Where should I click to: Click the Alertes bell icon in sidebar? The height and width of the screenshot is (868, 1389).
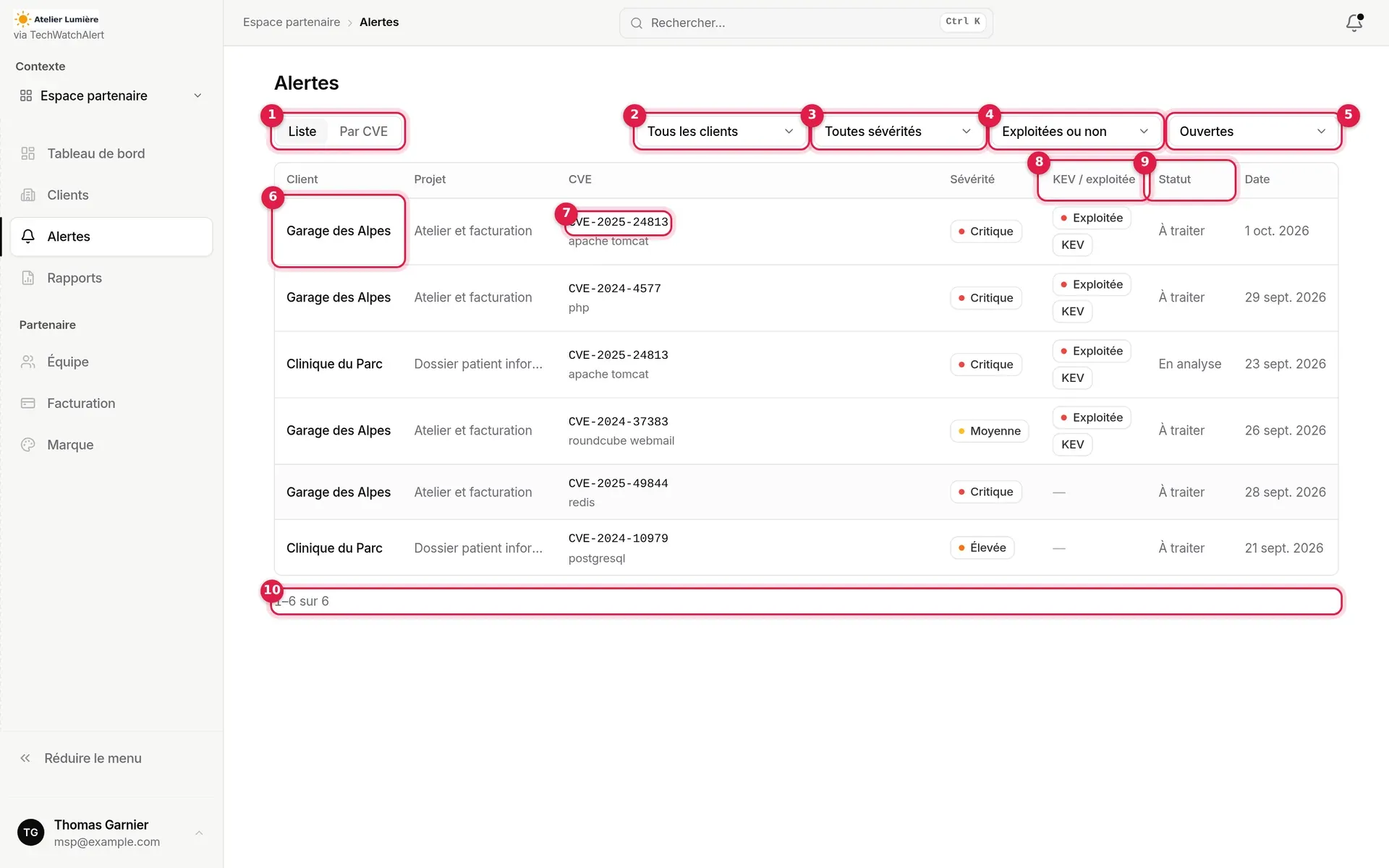[x=28, y=237]
